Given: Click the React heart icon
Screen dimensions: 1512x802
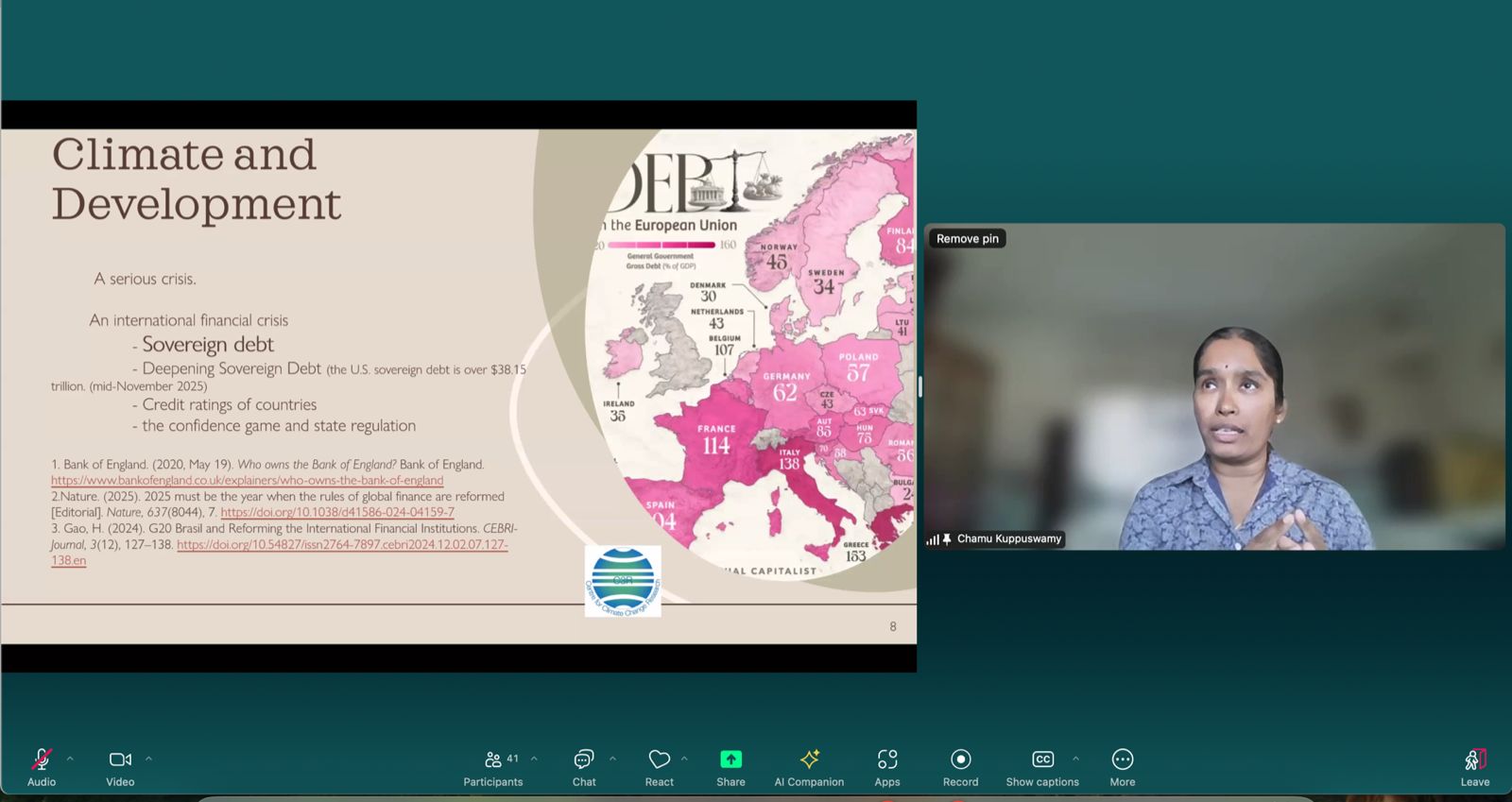Looking at the screenshot, I should [x=659, y=759].
